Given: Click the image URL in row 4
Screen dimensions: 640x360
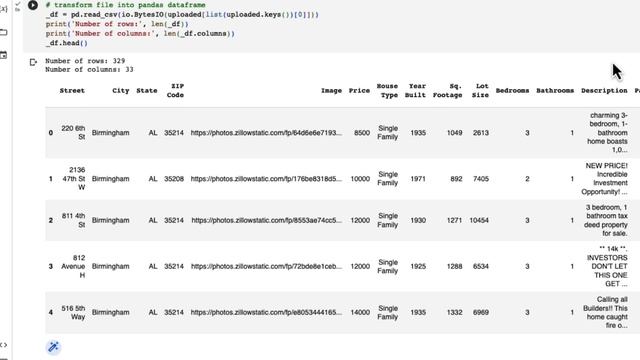Looking at the screenshot, I should pos(266,312).
